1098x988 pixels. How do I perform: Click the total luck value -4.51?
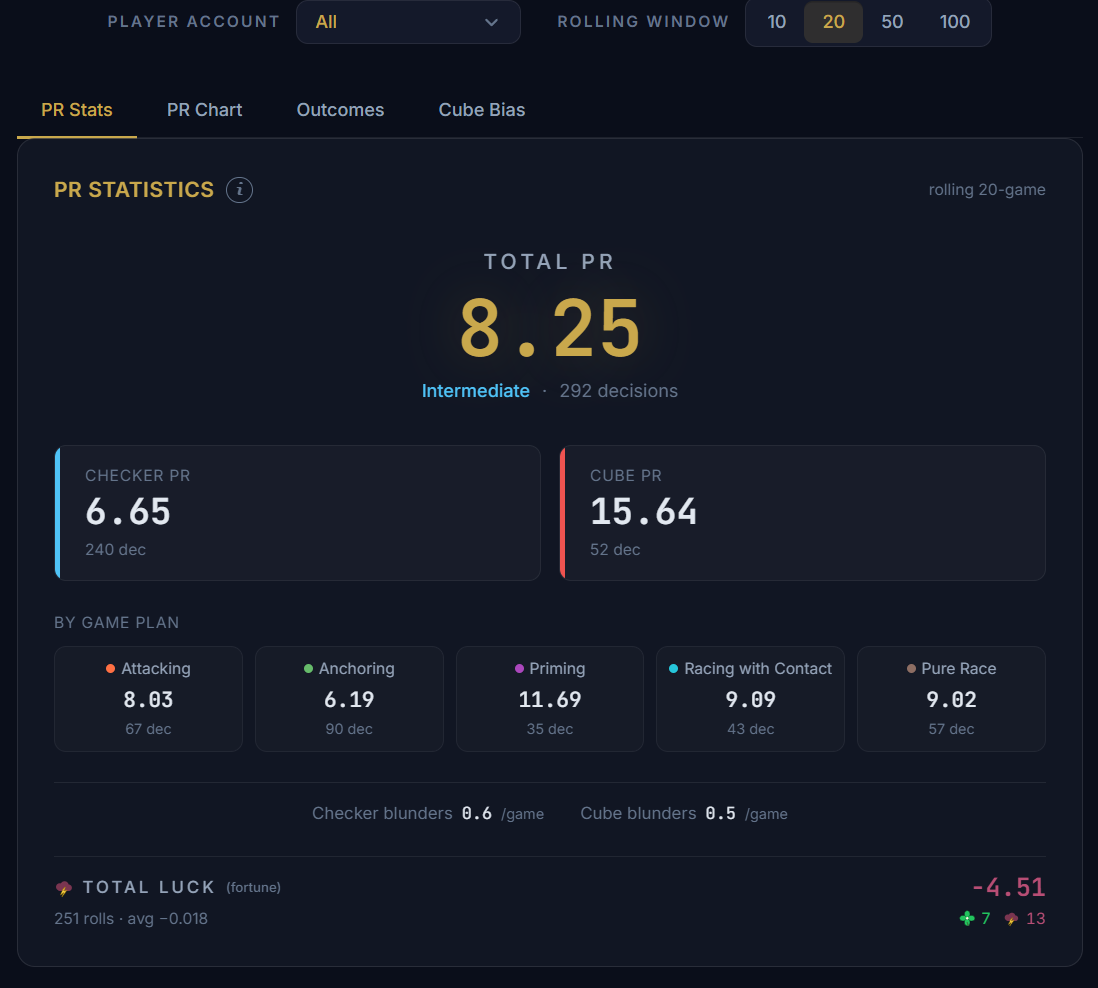1008,887
